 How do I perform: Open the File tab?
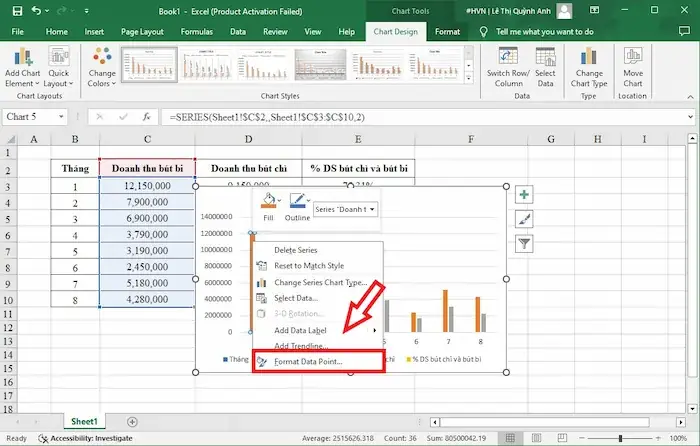17,32
